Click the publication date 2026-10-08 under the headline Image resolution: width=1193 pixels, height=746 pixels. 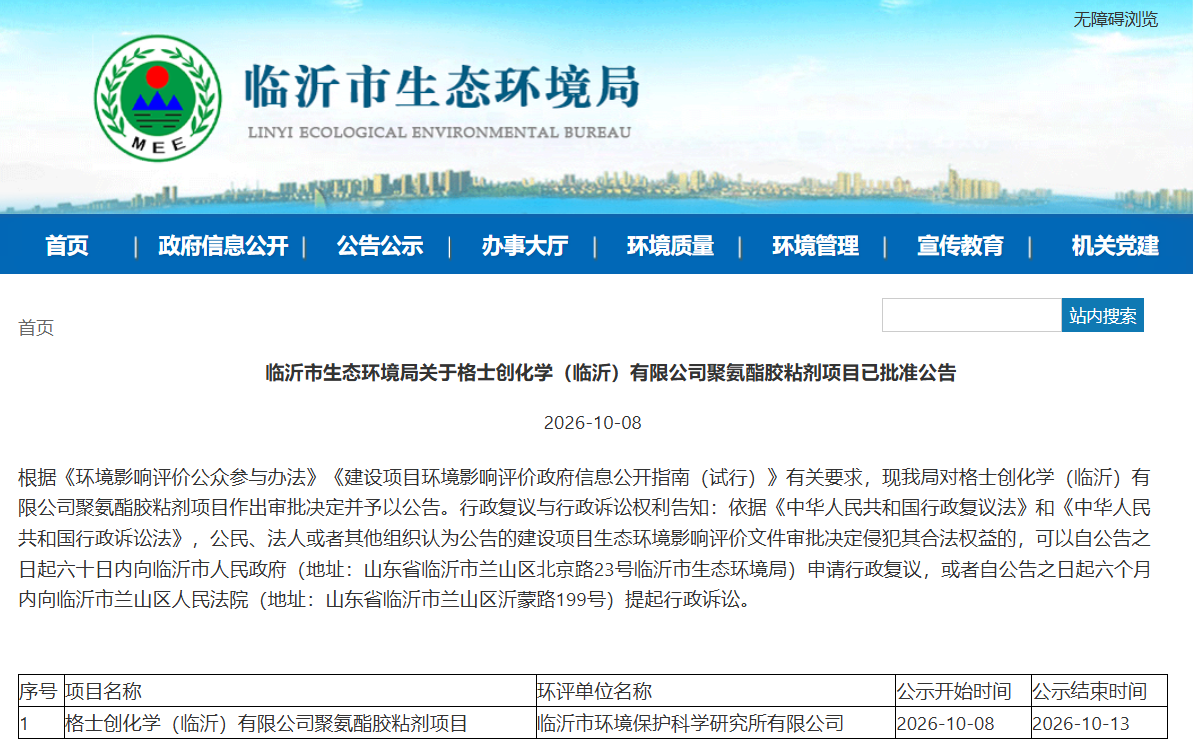(593, 423)
